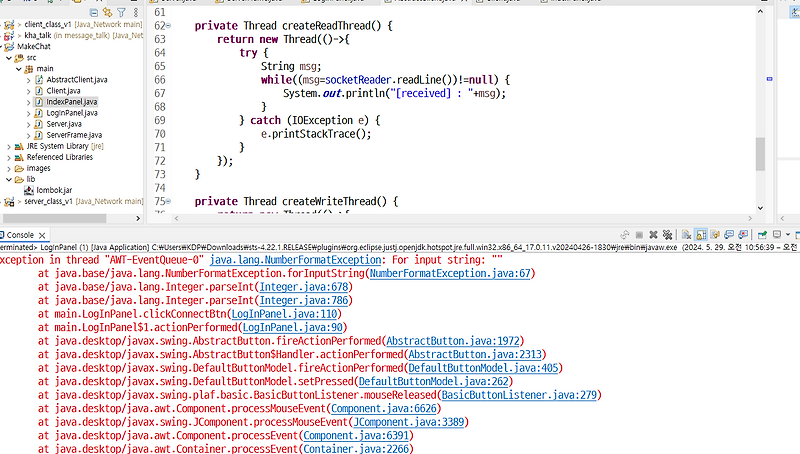Click editor horizontal scroll-left arrow
Image resolution: width=800 pixels, height=454 pixels.
coord(177,218)
